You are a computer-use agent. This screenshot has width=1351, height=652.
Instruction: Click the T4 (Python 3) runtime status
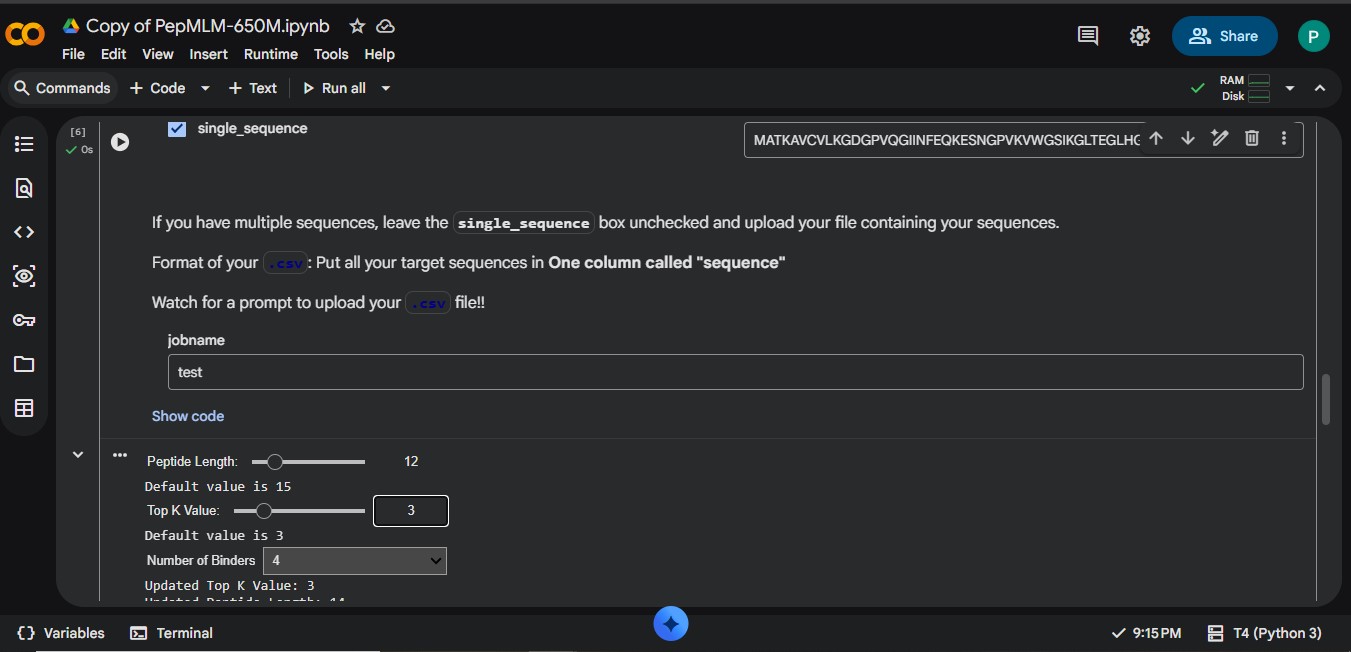[1265, 633]
